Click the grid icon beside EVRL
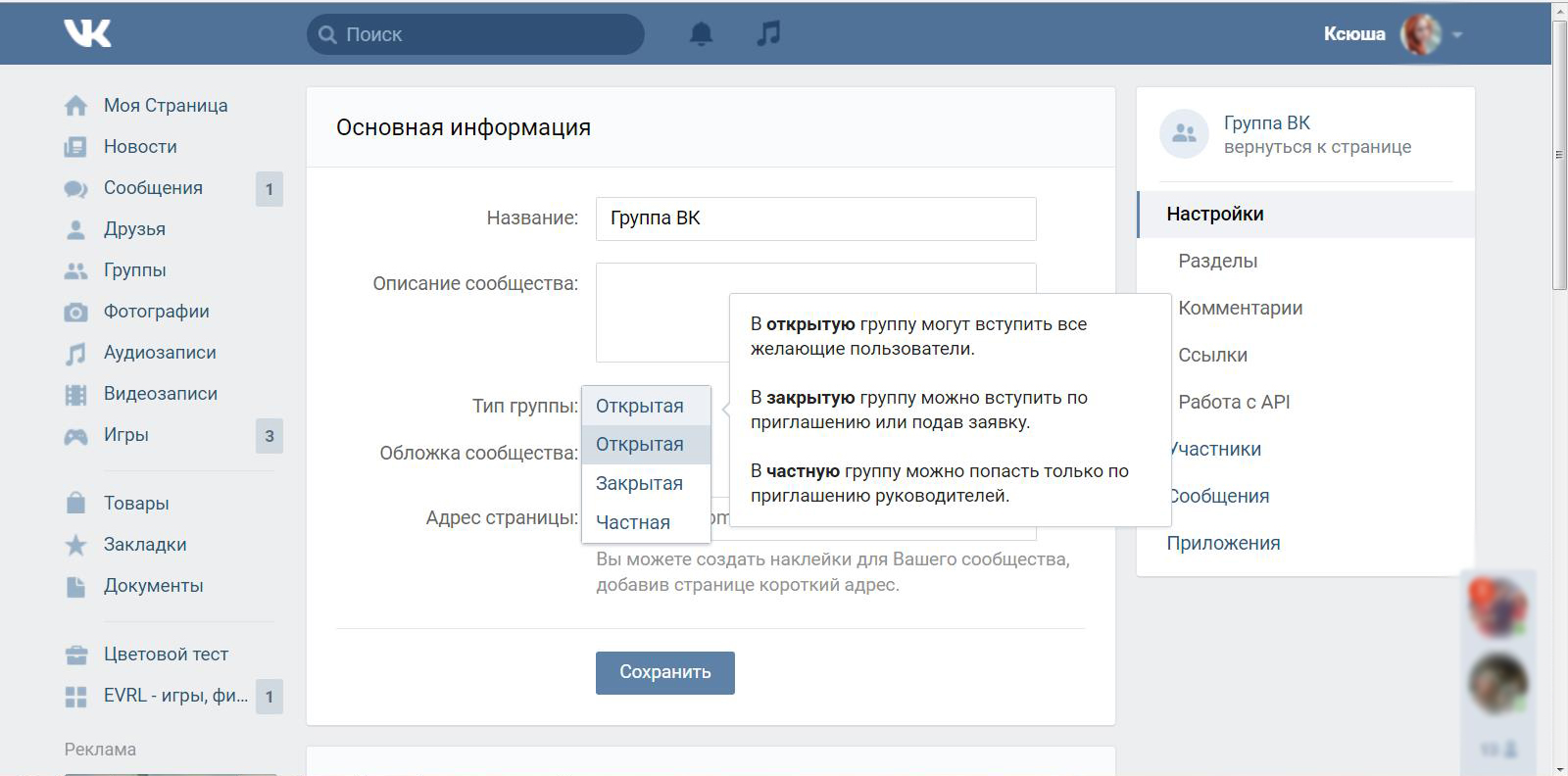The width and height of the screenshot is (1568, 776). 75,697
